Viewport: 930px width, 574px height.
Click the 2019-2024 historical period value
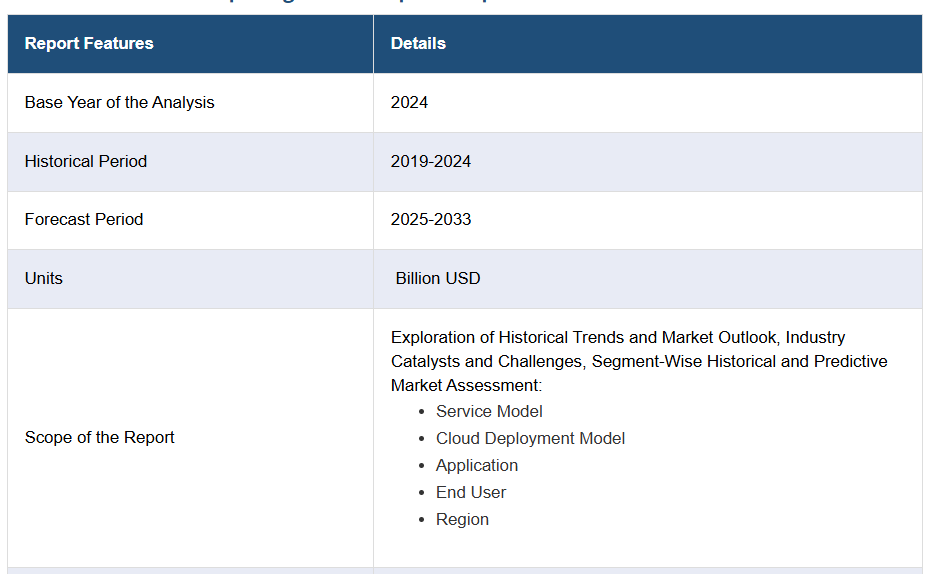click(431, 162)
